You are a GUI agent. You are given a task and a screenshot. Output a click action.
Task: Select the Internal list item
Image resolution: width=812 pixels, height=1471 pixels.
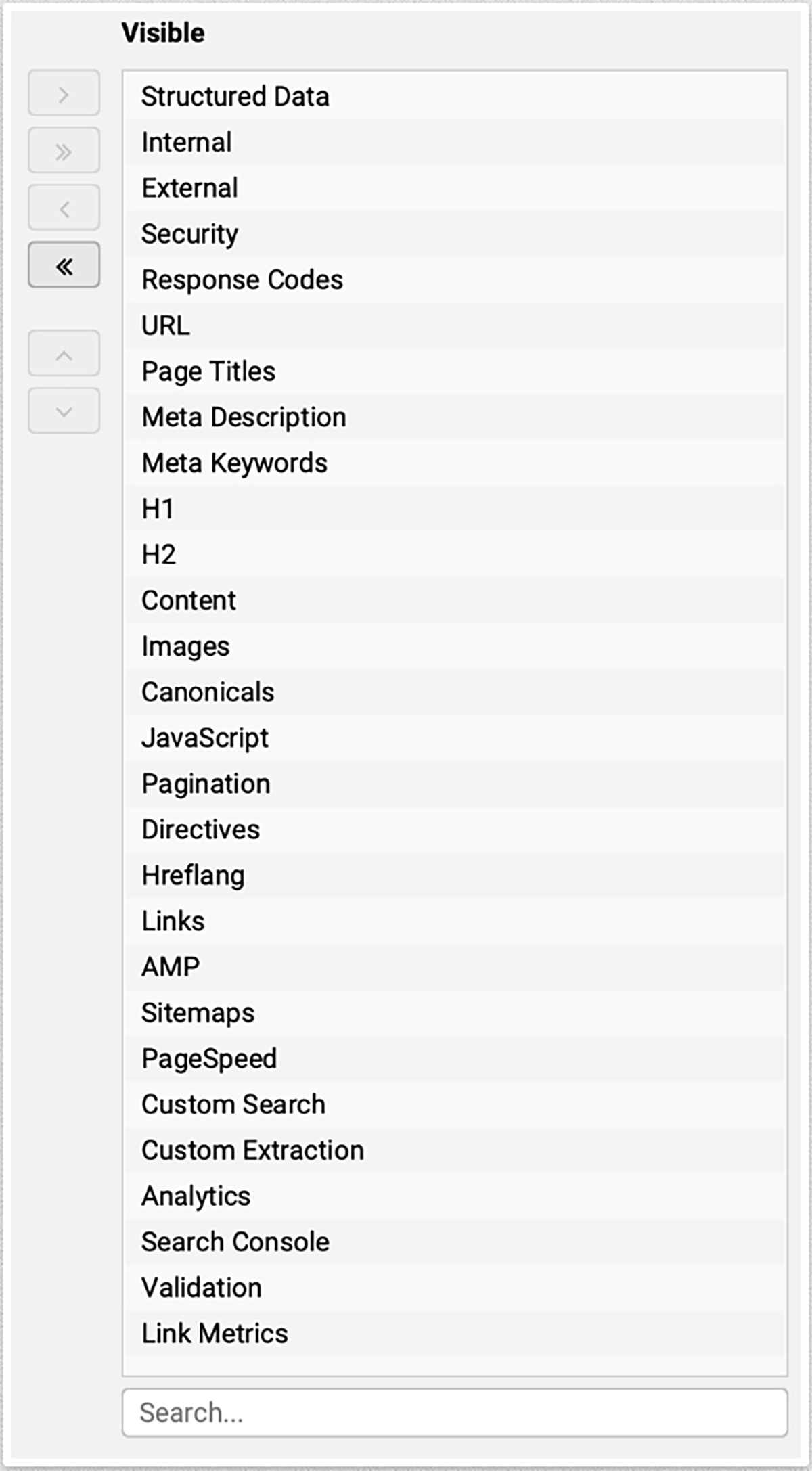(x=455, y=143)
